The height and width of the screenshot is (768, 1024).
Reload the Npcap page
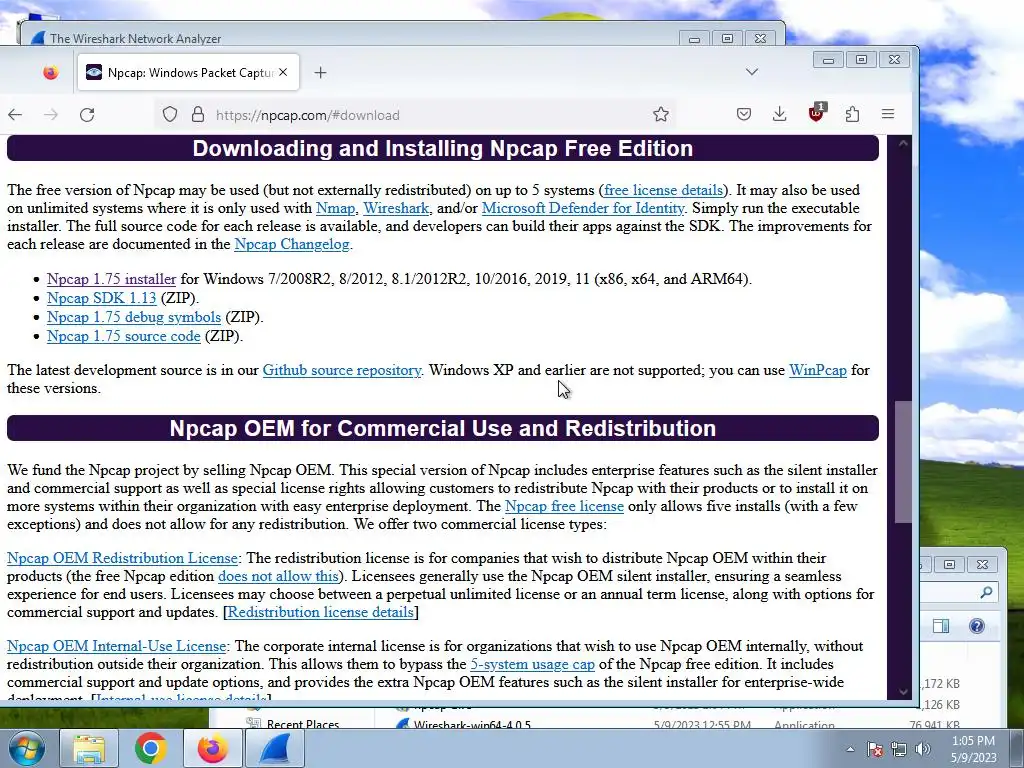[x=87, y=115]
